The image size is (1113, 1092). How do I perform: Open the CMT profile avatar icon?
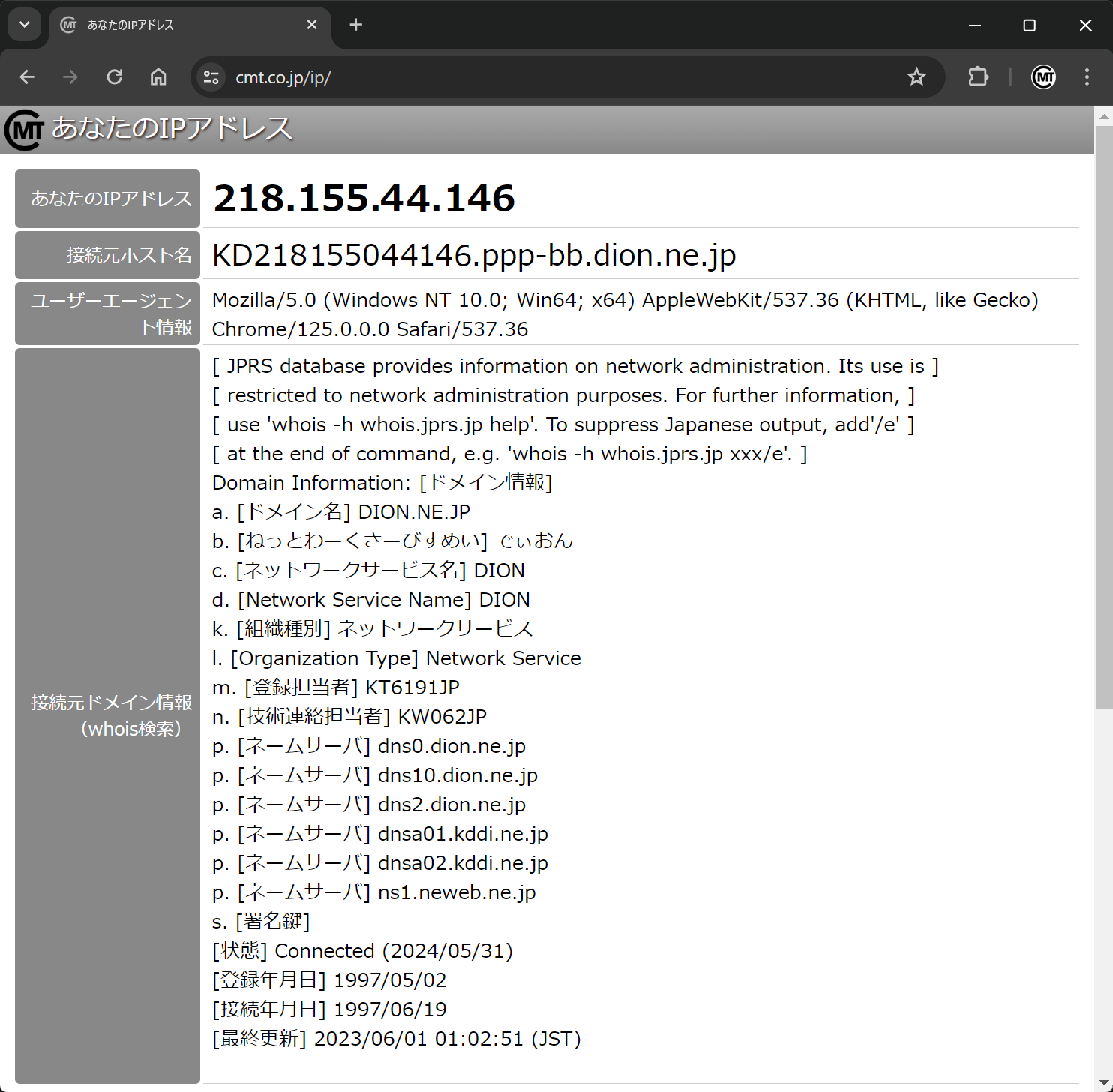tap(1044, 77)
